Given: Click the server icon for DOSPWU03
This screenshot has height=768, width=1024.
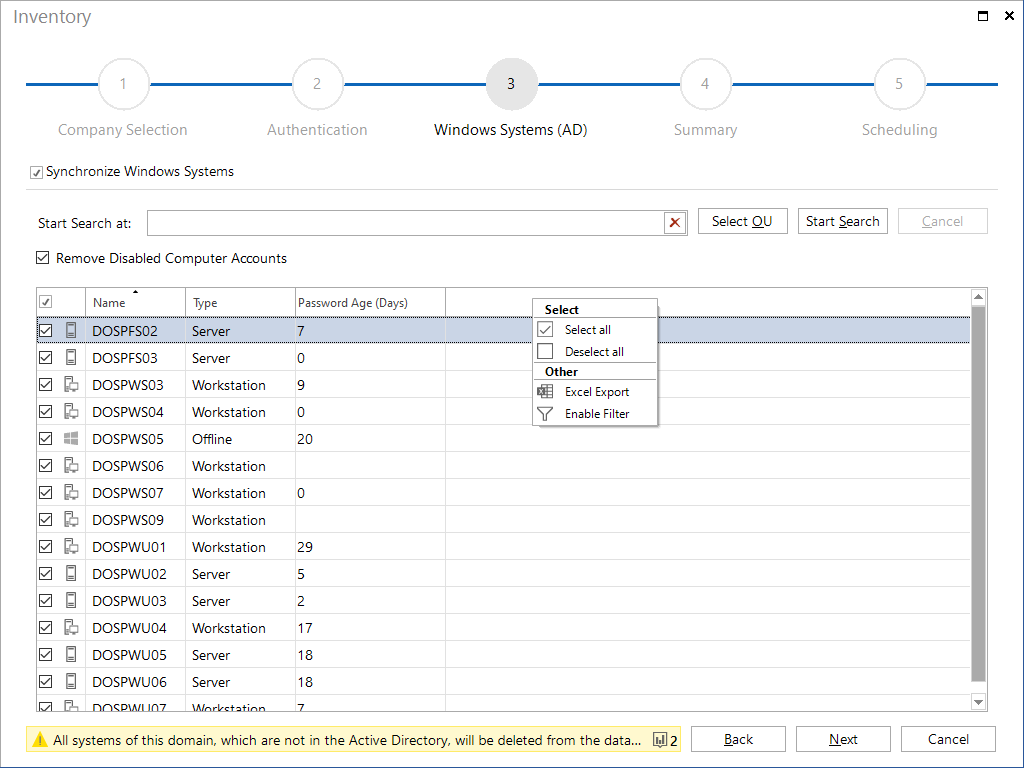Looking at the screenshot, I should click(71, 600).
